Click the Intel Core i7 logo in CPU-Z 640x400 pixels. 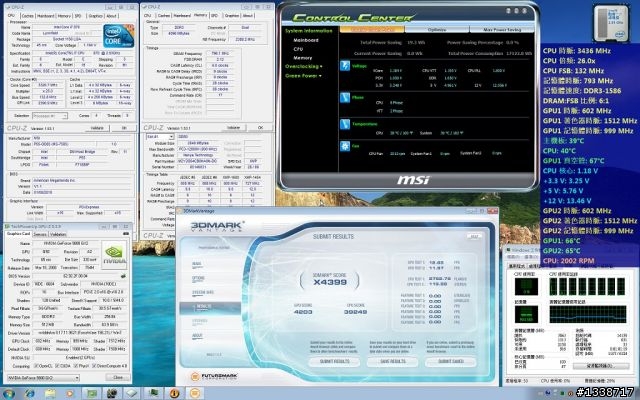click(119, 36)
